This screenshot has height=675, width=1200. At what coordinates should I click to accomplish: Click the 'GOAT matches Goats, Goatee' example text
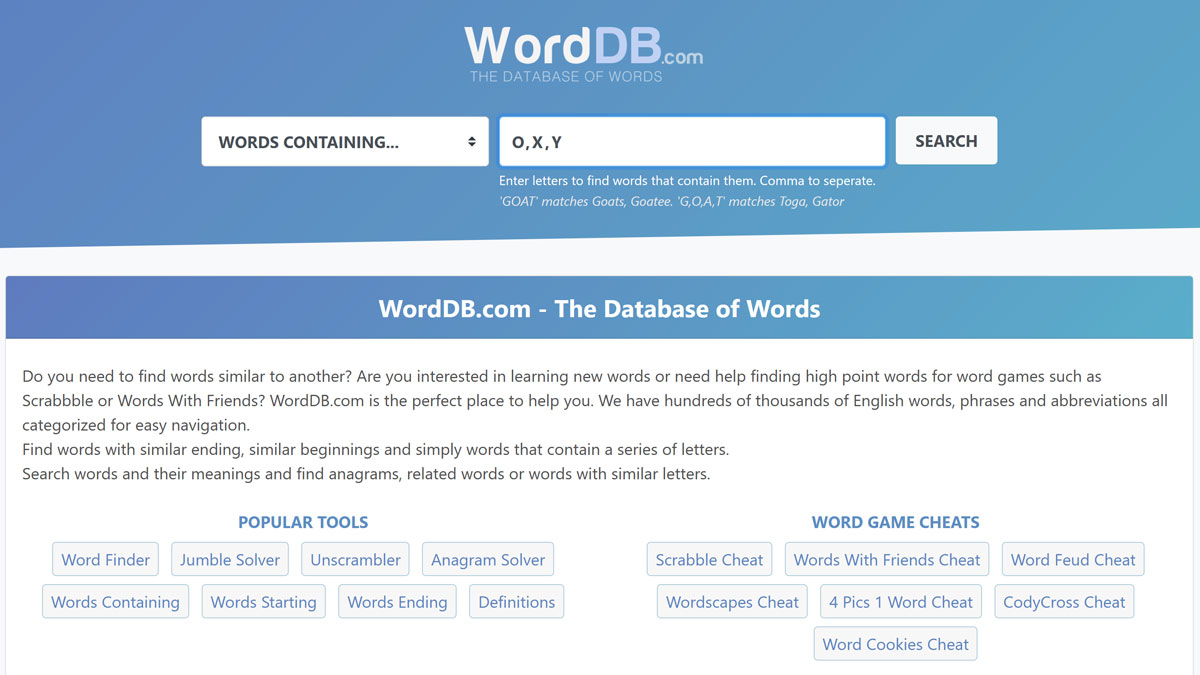click(x=672, y=201)
